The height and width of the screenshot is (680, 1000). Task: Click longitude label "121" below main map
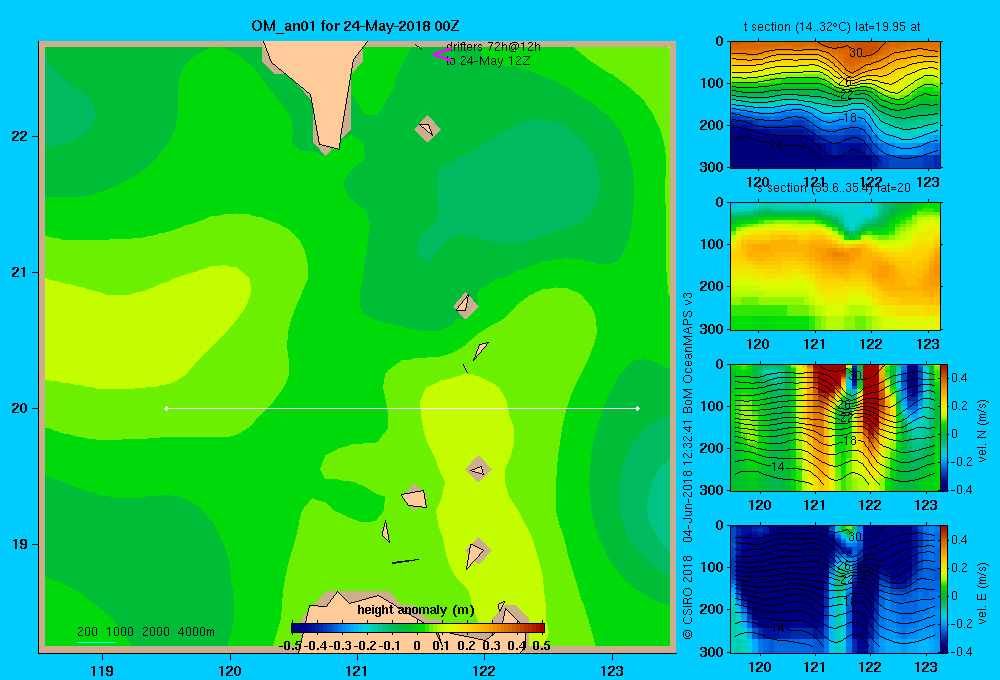tap(357, 670)
